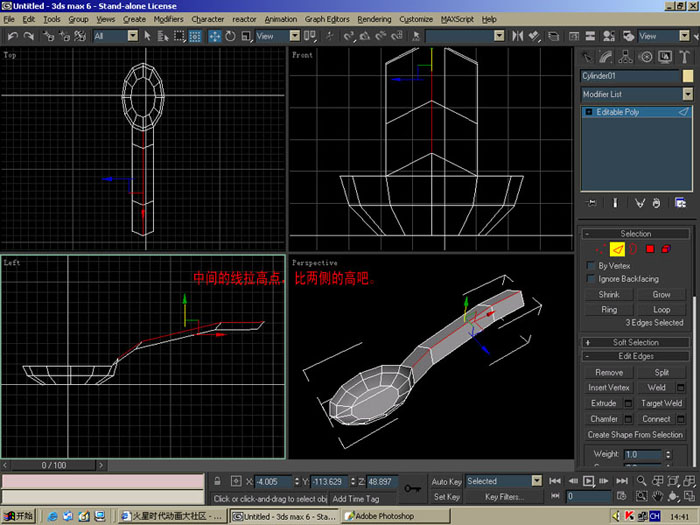This screenshot has width=700, height=525.
Task: Select Element sub-object level icon
Action: tap(666, 249)
